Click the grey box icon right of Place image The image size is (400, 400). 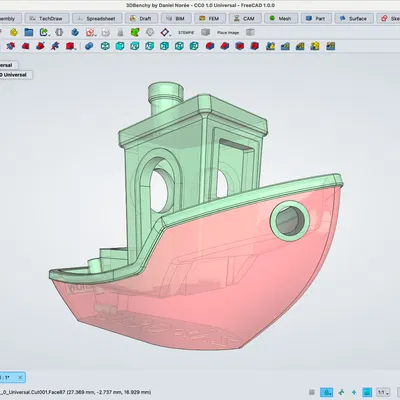click(250, 32)
